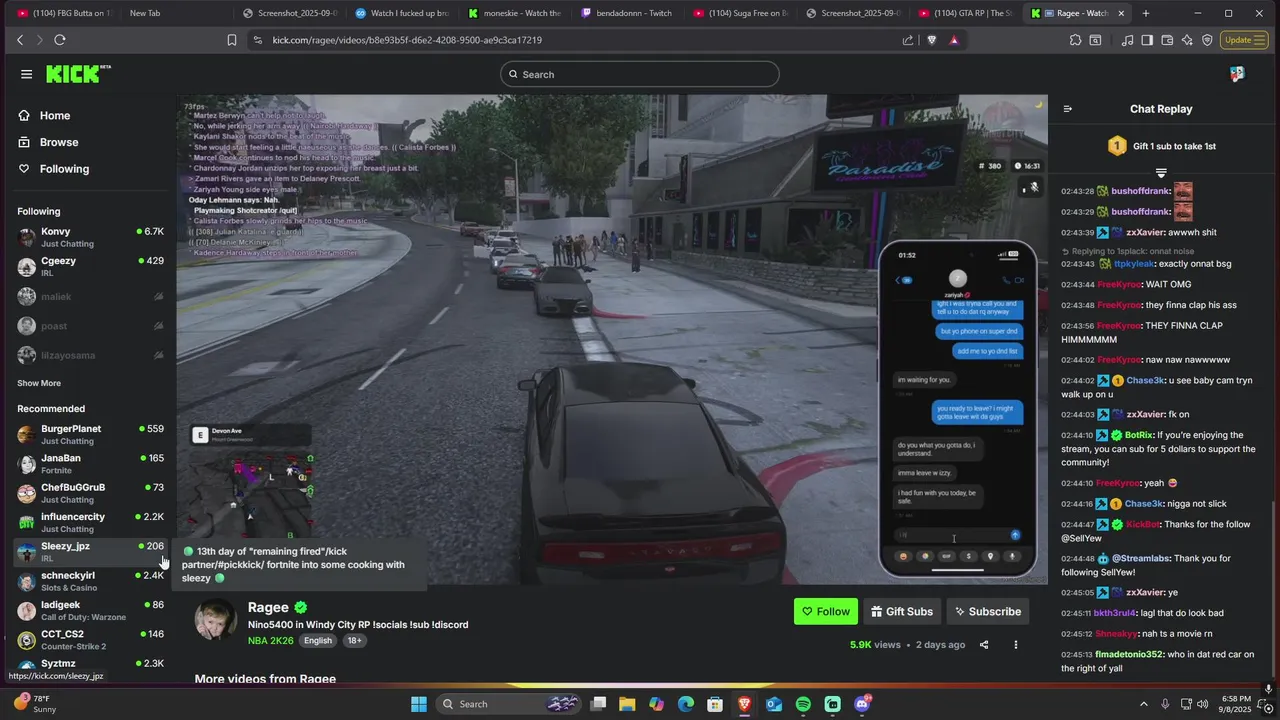Image resolution: width=1280 pixels, height=720 pixels.
Task: Open a new browser tab
Action: (1146, 13)
